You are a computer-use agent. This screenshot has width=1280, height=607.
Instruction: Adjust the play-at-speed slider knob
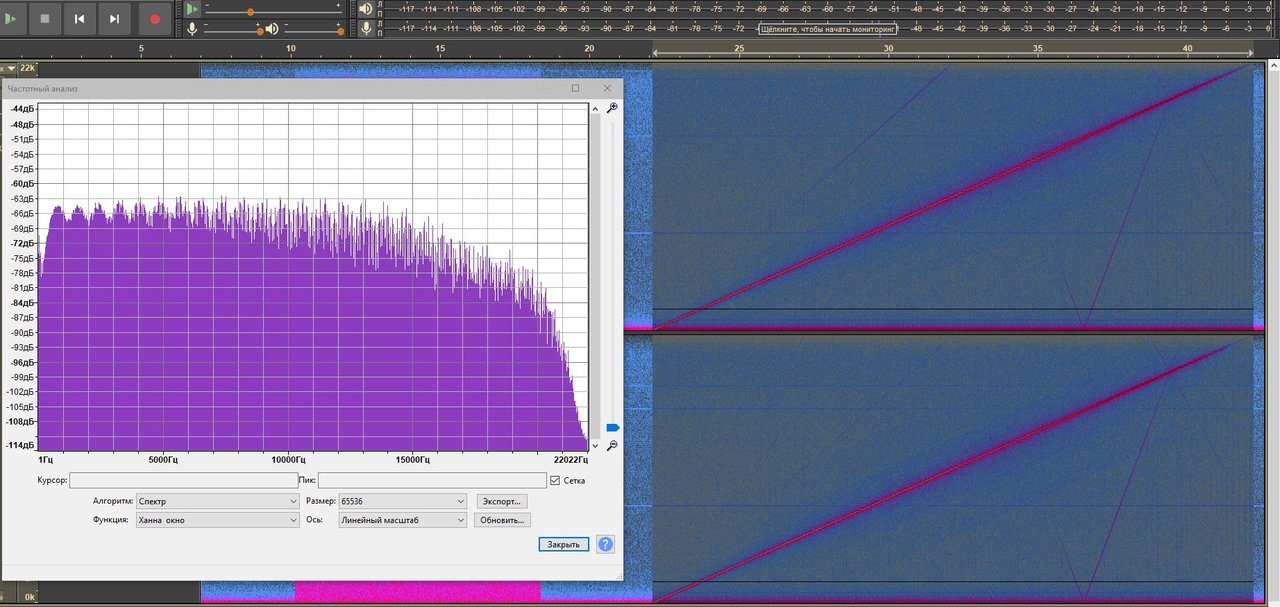(250, 12)
